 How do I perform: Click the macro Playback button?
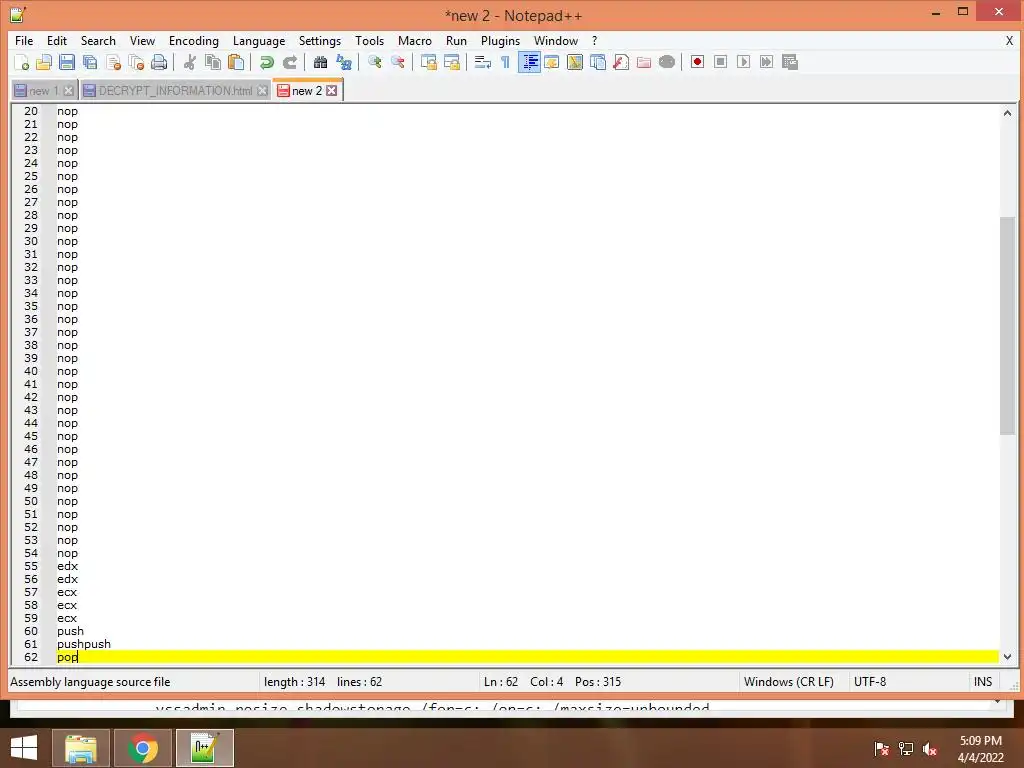tap(743, 62)
